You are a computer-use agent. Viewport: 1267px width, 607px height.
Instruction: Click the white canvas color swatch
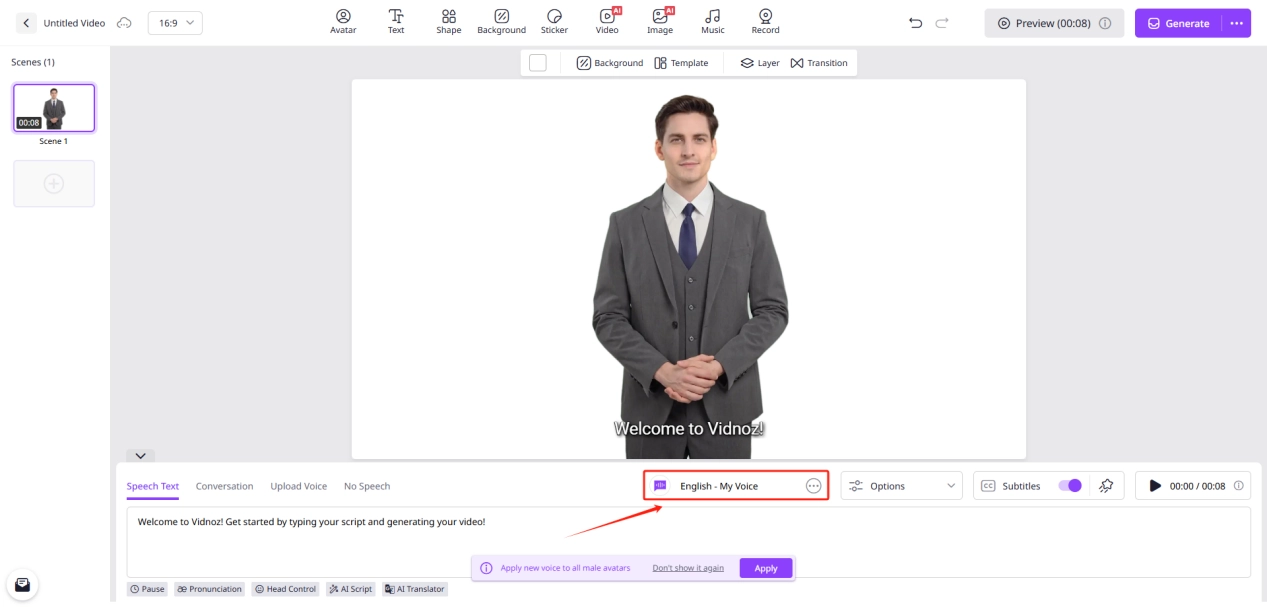click(x=538, y=63)
